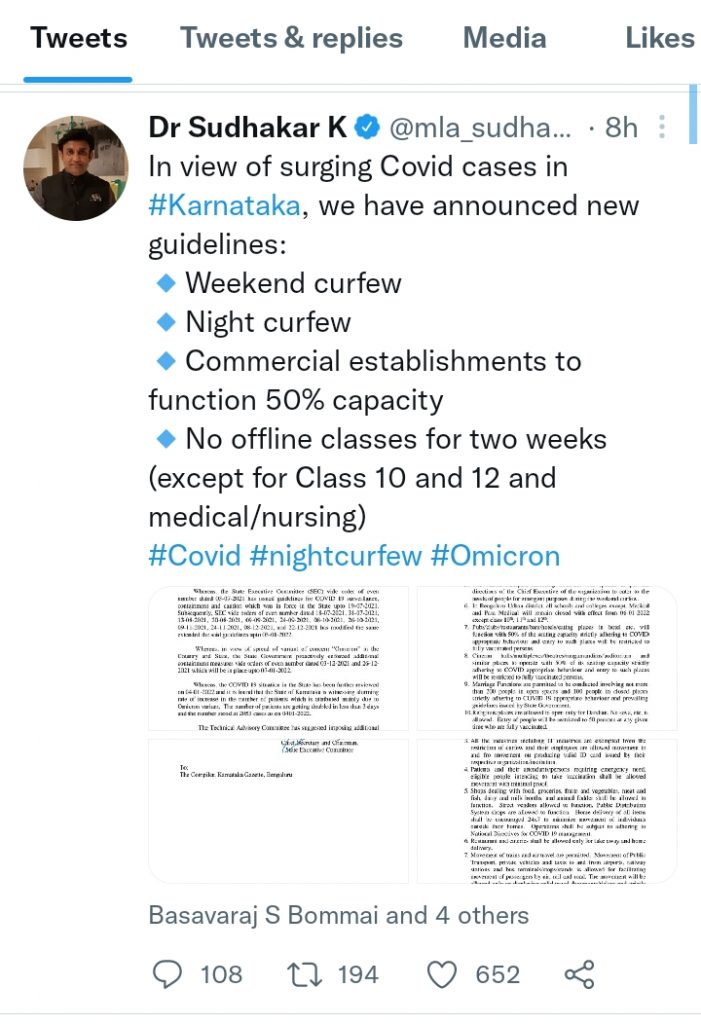701x1024 pixels.
Task: Open the #Karnataka hashtag
Action: (x=224, y=206)
